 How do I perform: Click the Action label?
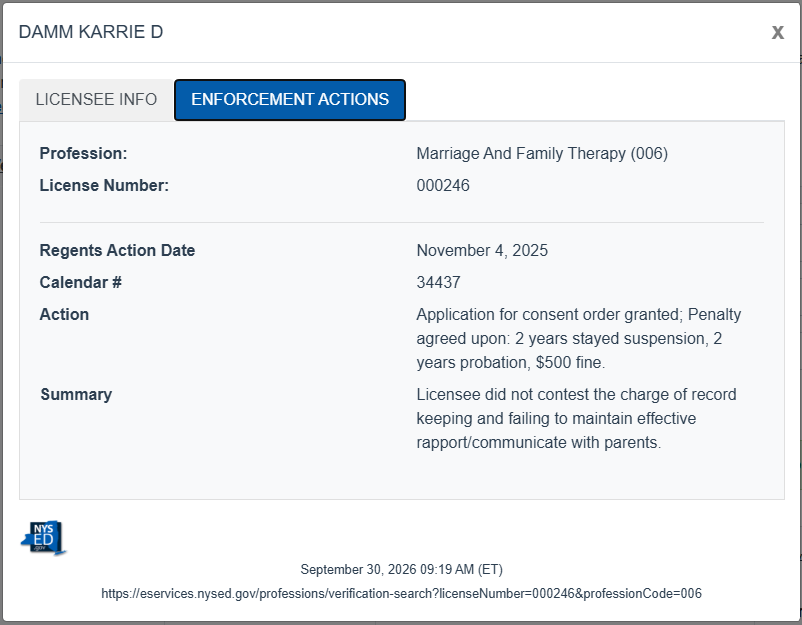pyautogui.click(x=64, y=314)
